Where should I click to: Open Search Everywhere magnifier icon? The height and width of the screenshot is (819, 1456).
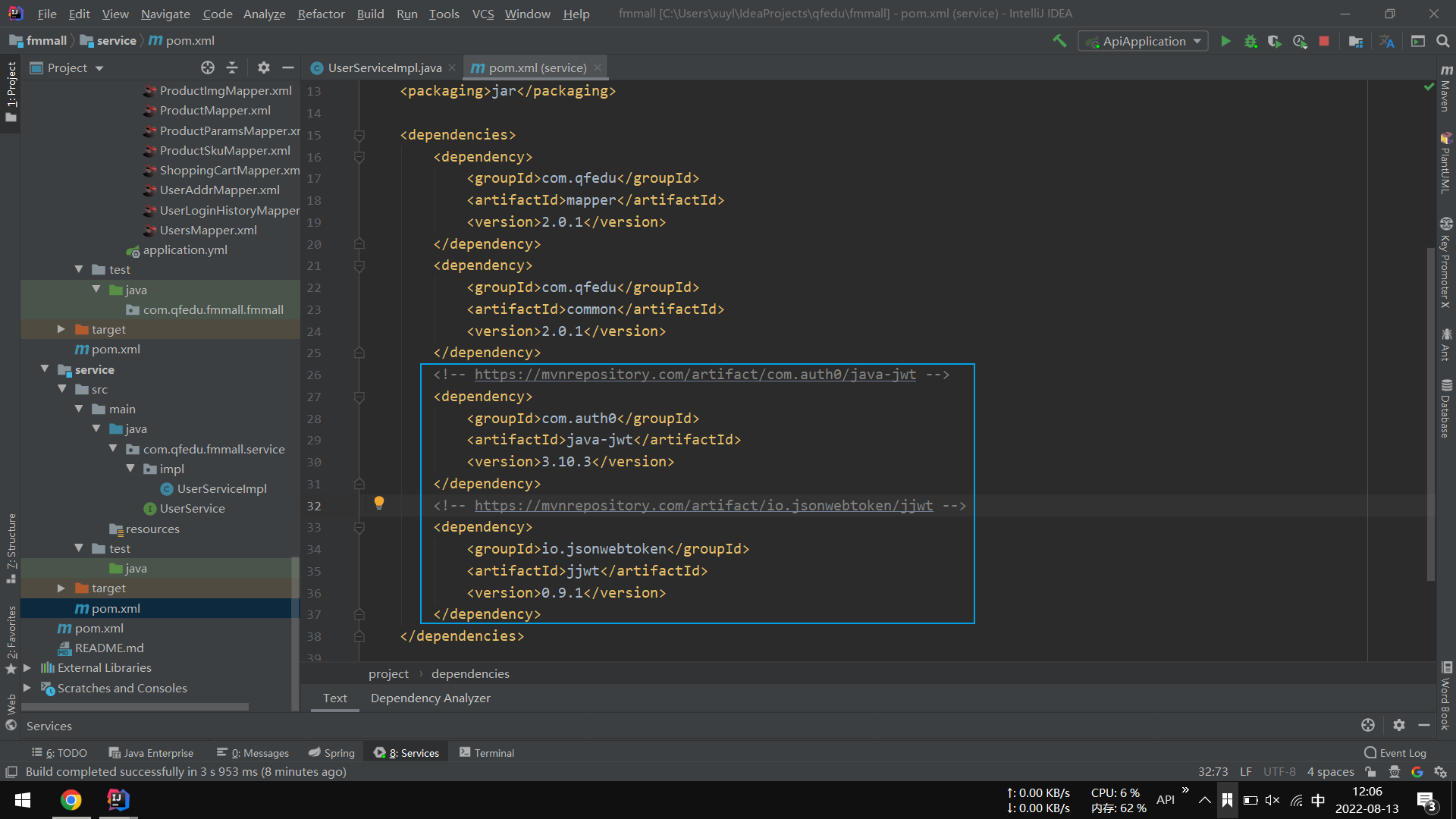1443,42
